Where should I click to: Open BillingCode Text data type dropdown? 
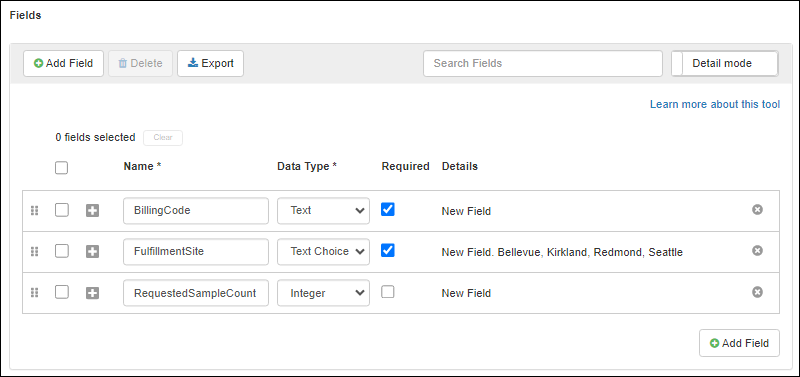point(323,211)
